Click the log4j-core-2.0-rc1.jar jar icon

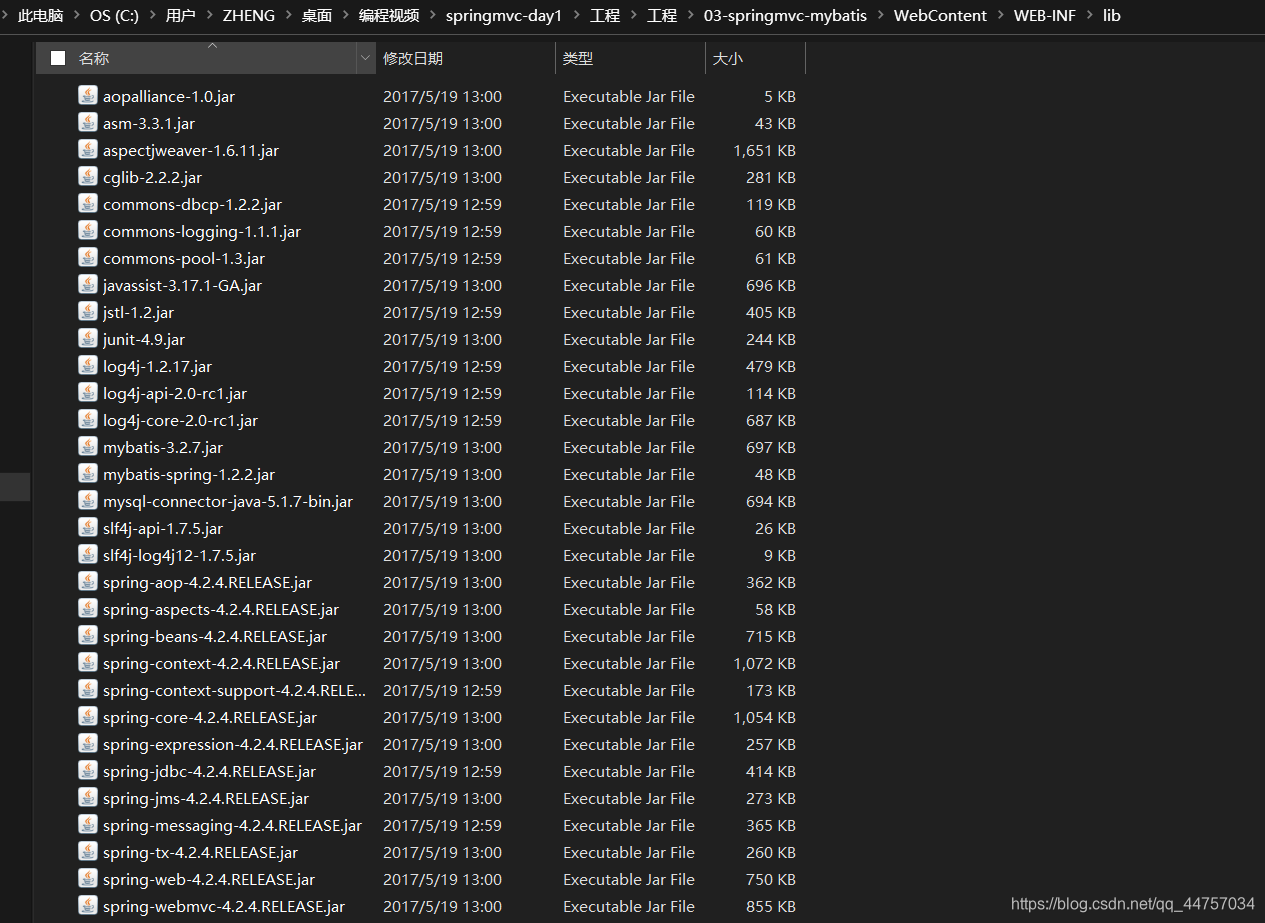[88, 420]
